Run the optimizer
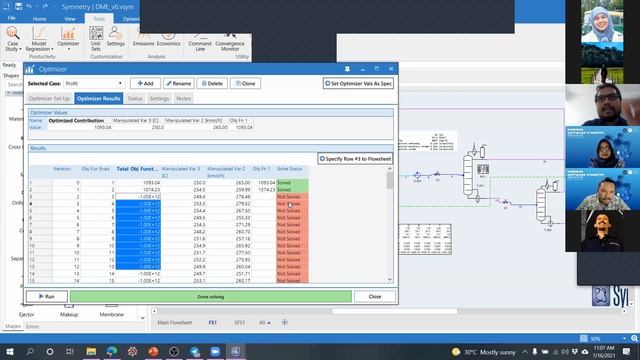This screenshot has height=360, width=640. tap(47, 296)
